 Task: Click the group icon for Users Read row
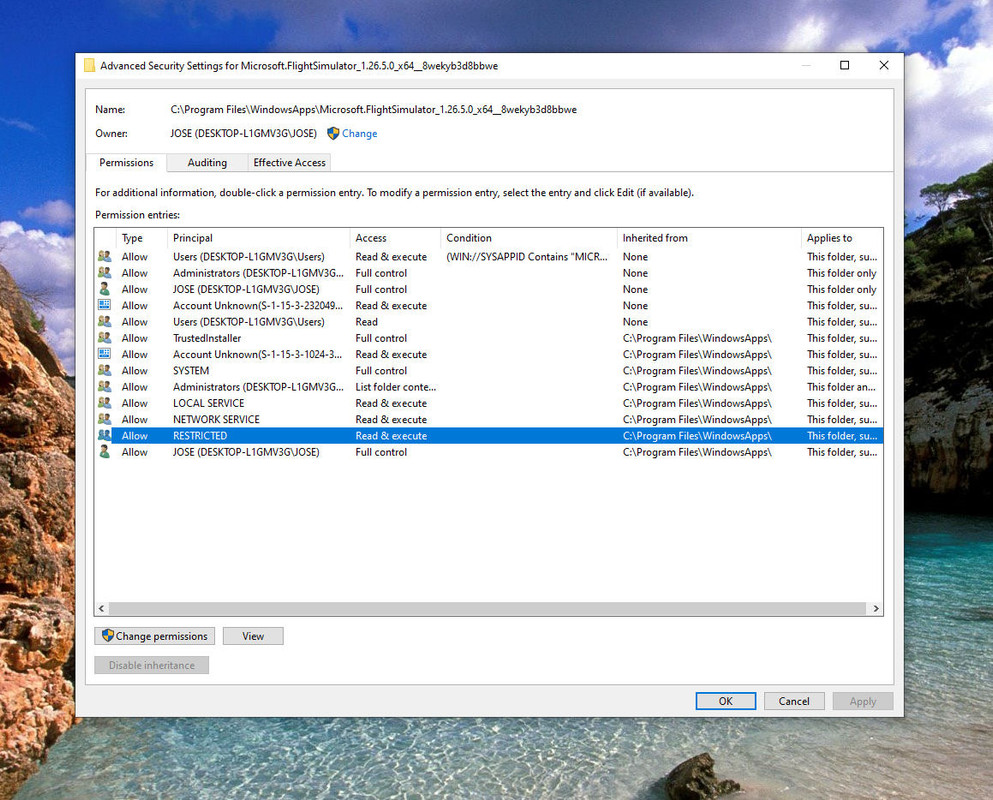tap(104, 321)
